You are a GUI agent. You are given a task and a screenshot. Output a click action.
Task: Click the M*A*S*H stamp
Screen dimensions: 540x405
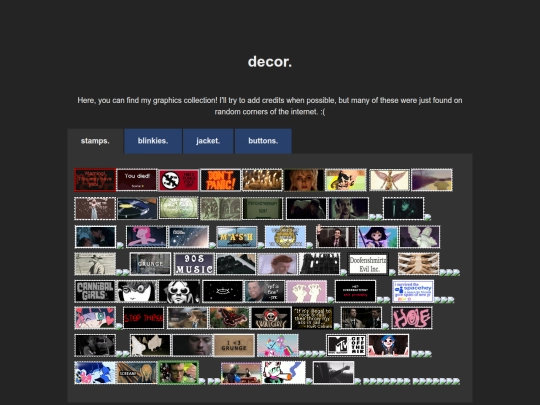tap(237, 237)
